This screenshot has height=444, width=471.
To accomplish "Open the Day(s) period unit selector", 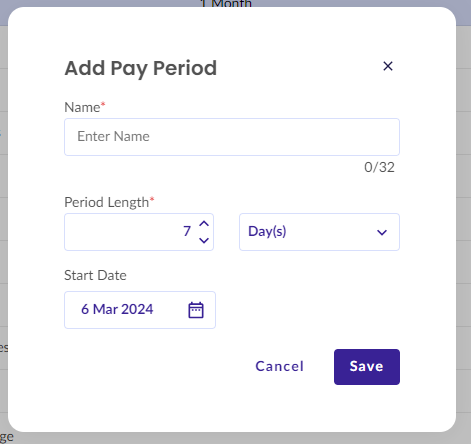I will [319, 232].
